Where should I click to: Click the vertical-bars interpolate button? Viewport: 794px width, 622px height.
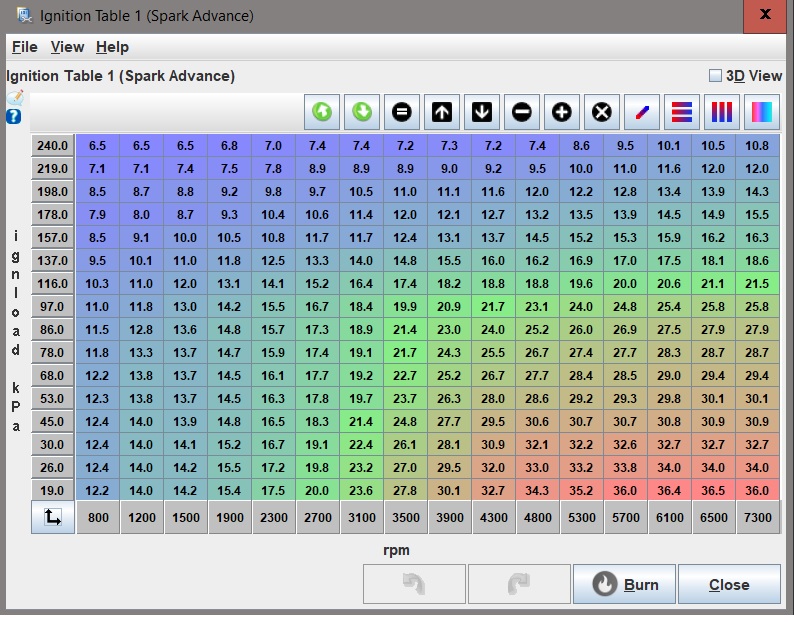[722, 112]
